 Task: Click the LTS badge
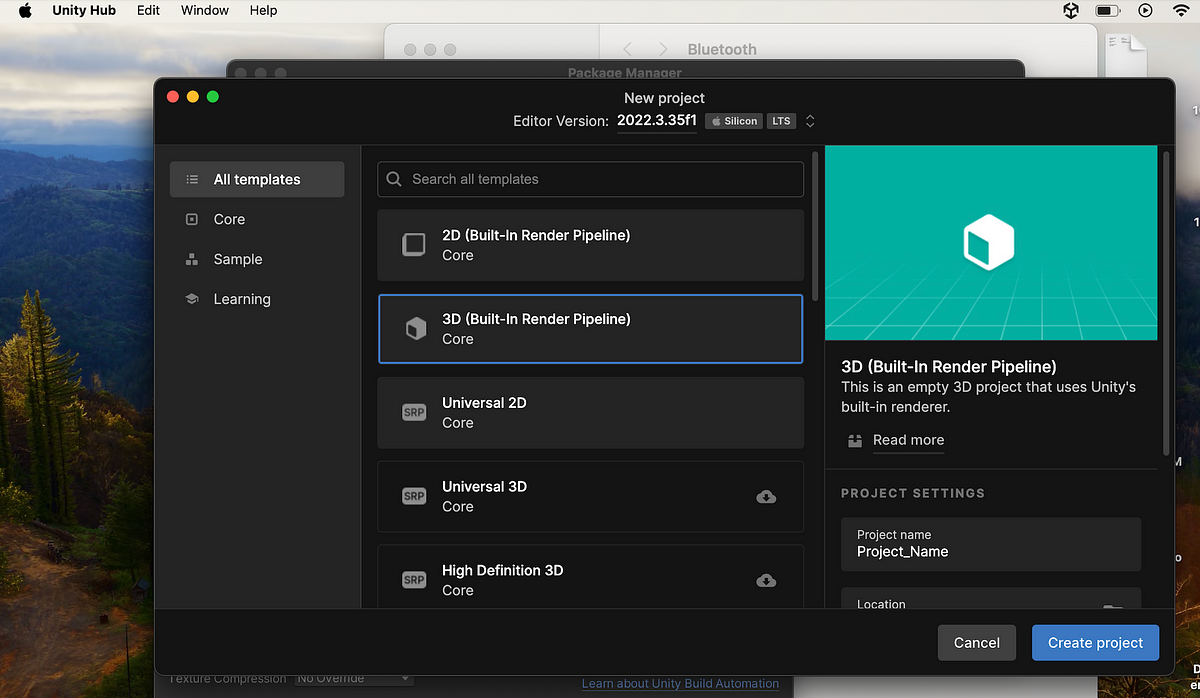point(781,121)
